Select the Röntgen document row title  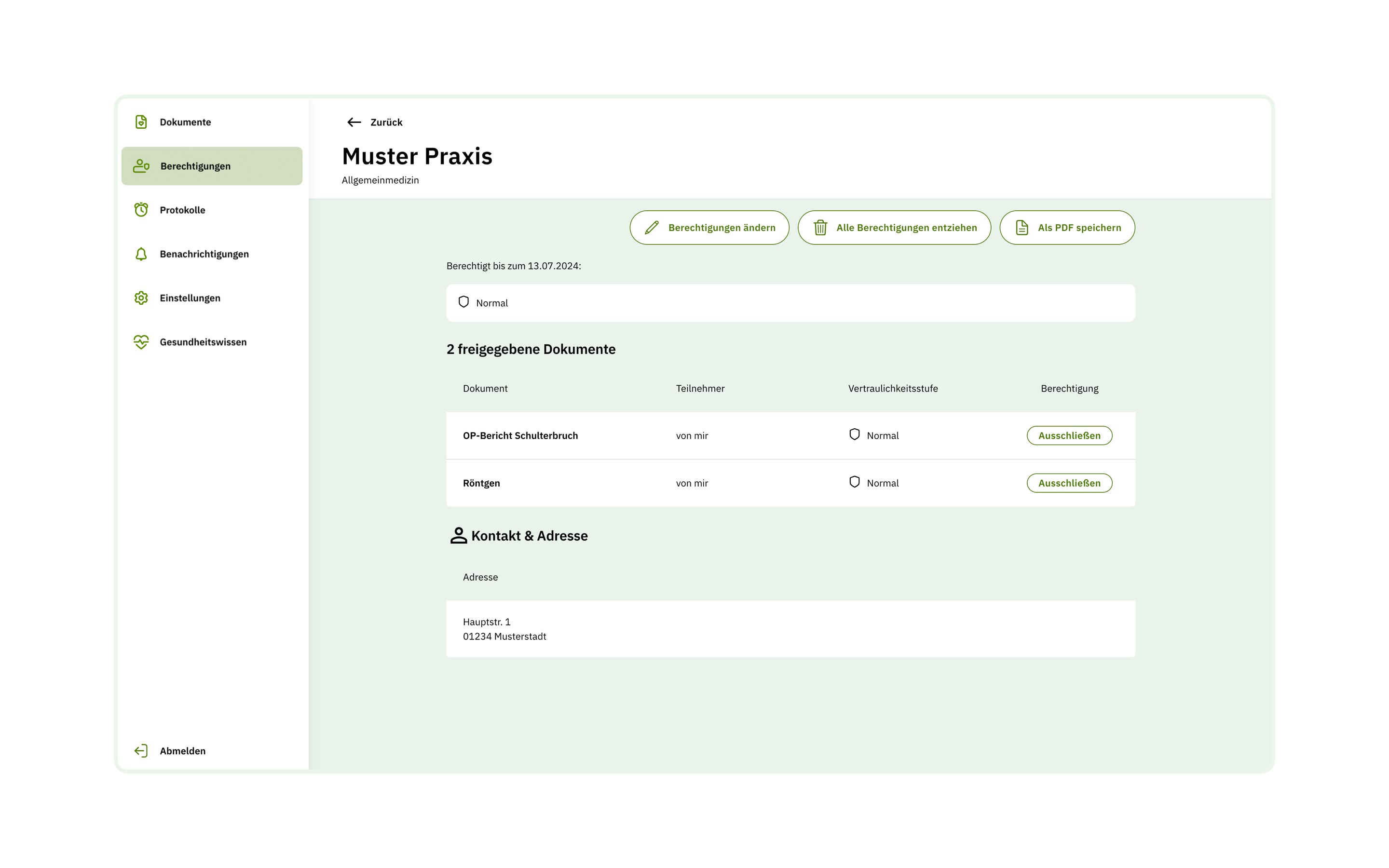tap(481, 483)
